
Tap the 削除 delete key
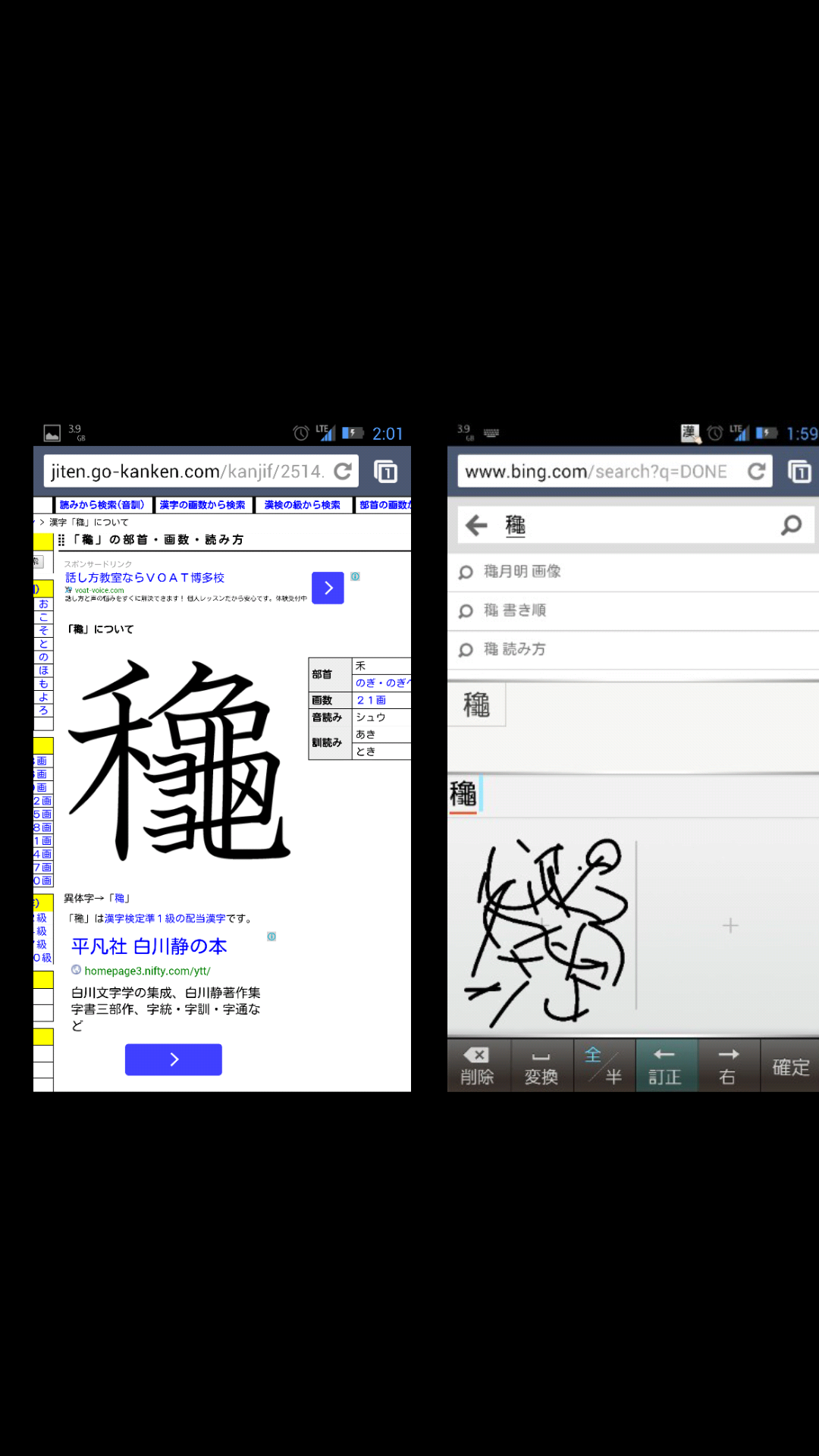coord(477,1066)
